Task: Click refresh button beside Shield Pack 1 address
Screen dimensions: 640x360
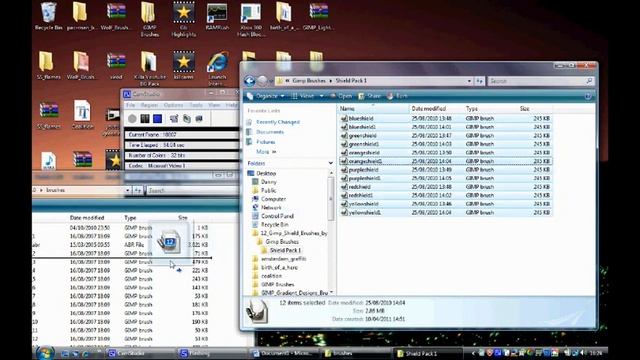Action: (x=480, y=81)
